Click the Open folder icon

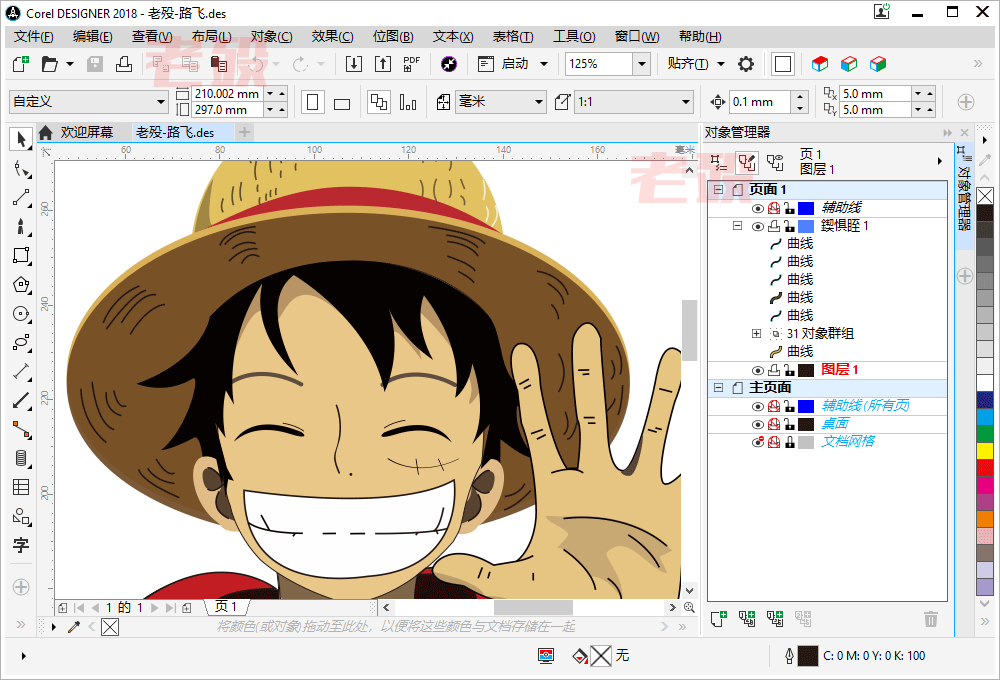pos(50,64)
